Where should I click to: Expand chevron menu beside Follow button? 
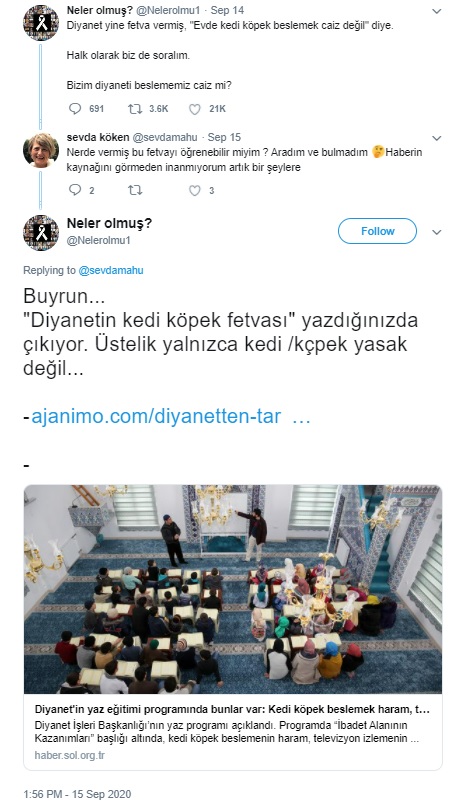pyautogui.click(x=436, y=232)
